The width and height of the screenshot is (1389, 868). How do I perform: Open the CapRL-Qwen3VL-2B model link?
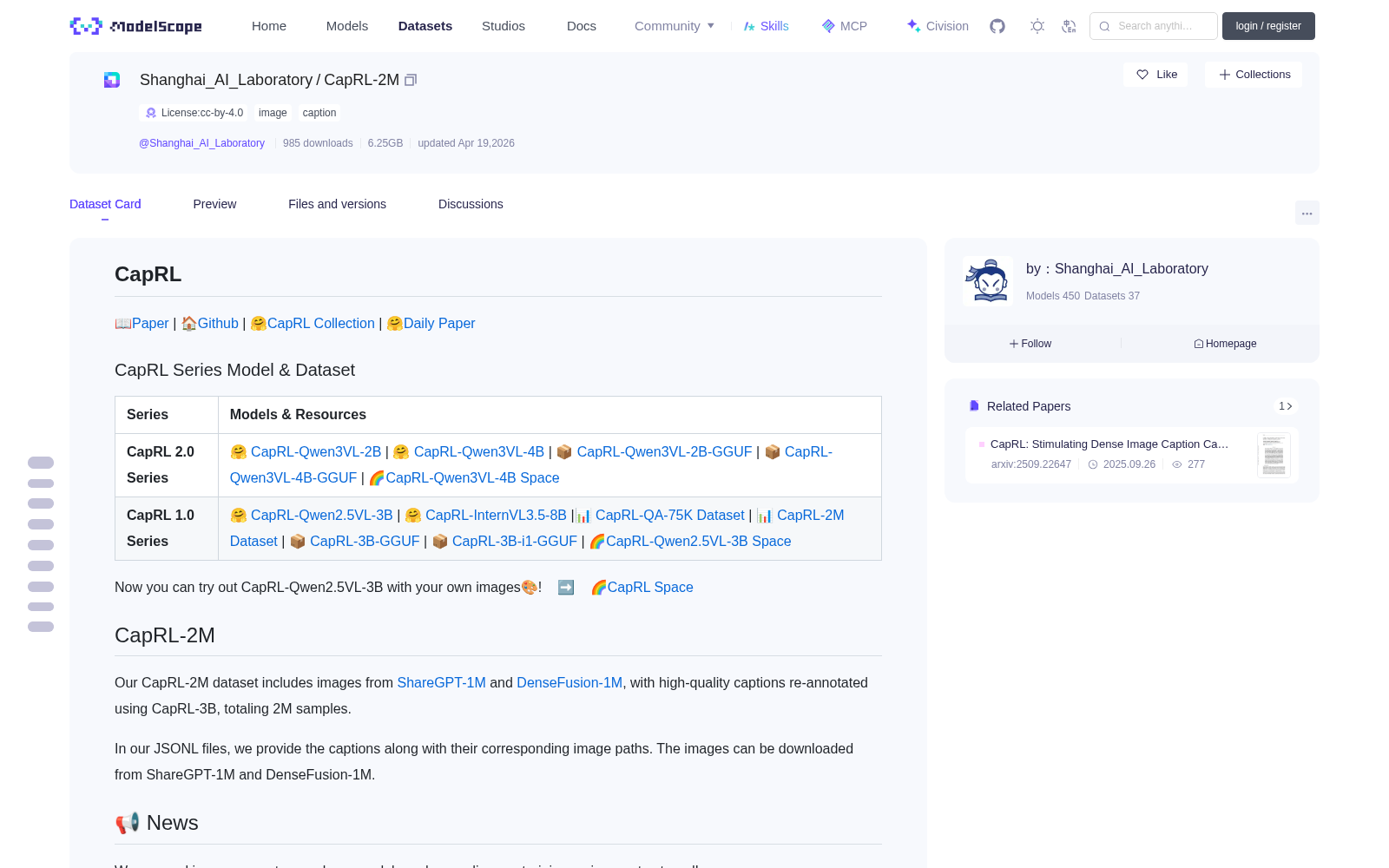tap(316, 451)
